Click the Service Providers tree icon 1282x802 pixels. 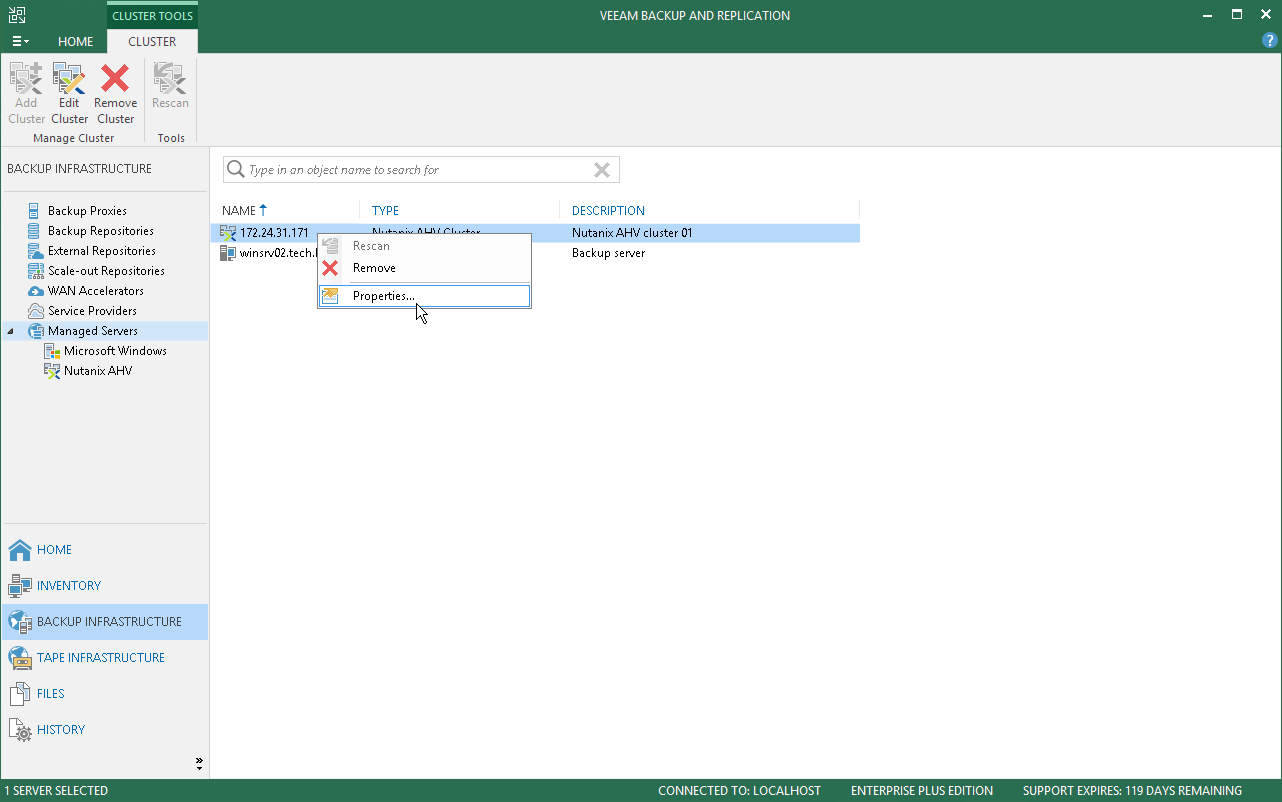(36, 311)
